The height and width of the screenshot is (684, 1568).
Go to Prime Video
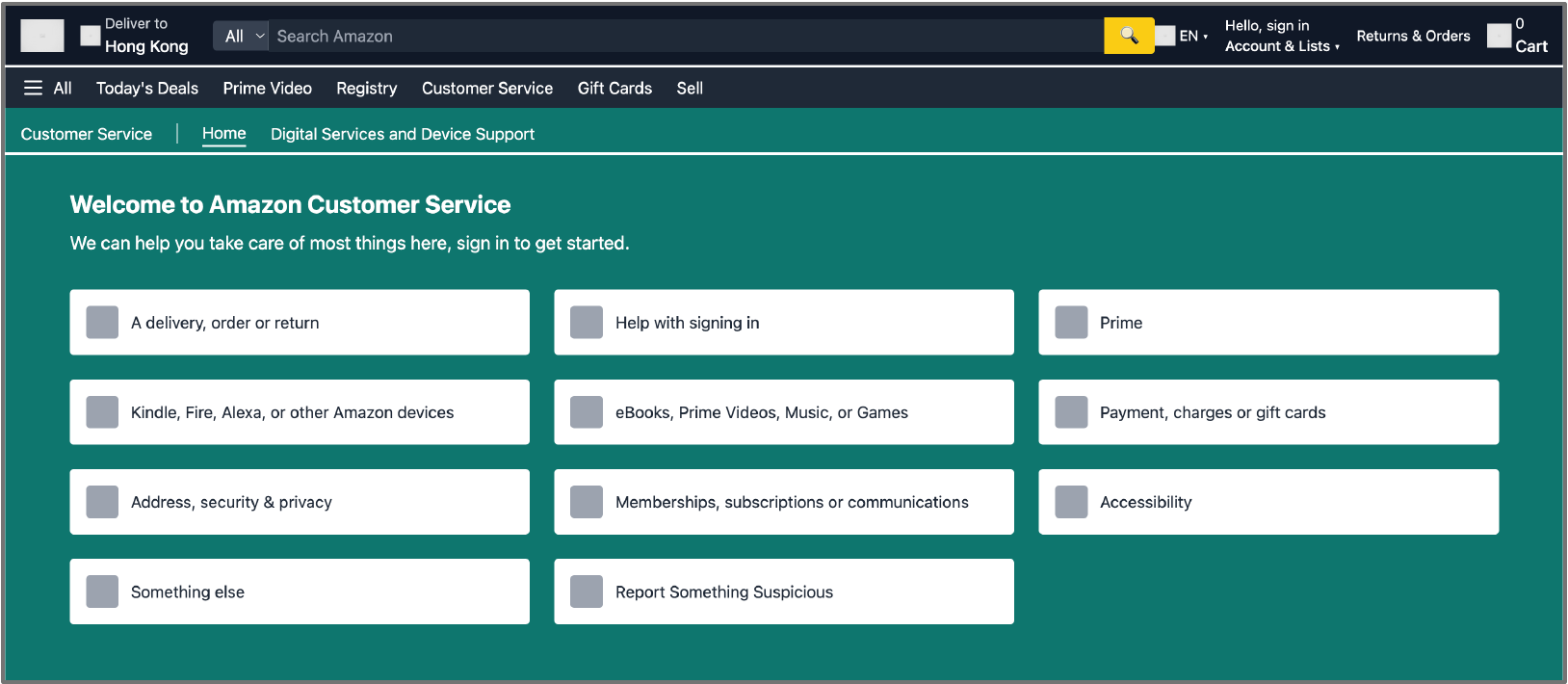point(268,88)
